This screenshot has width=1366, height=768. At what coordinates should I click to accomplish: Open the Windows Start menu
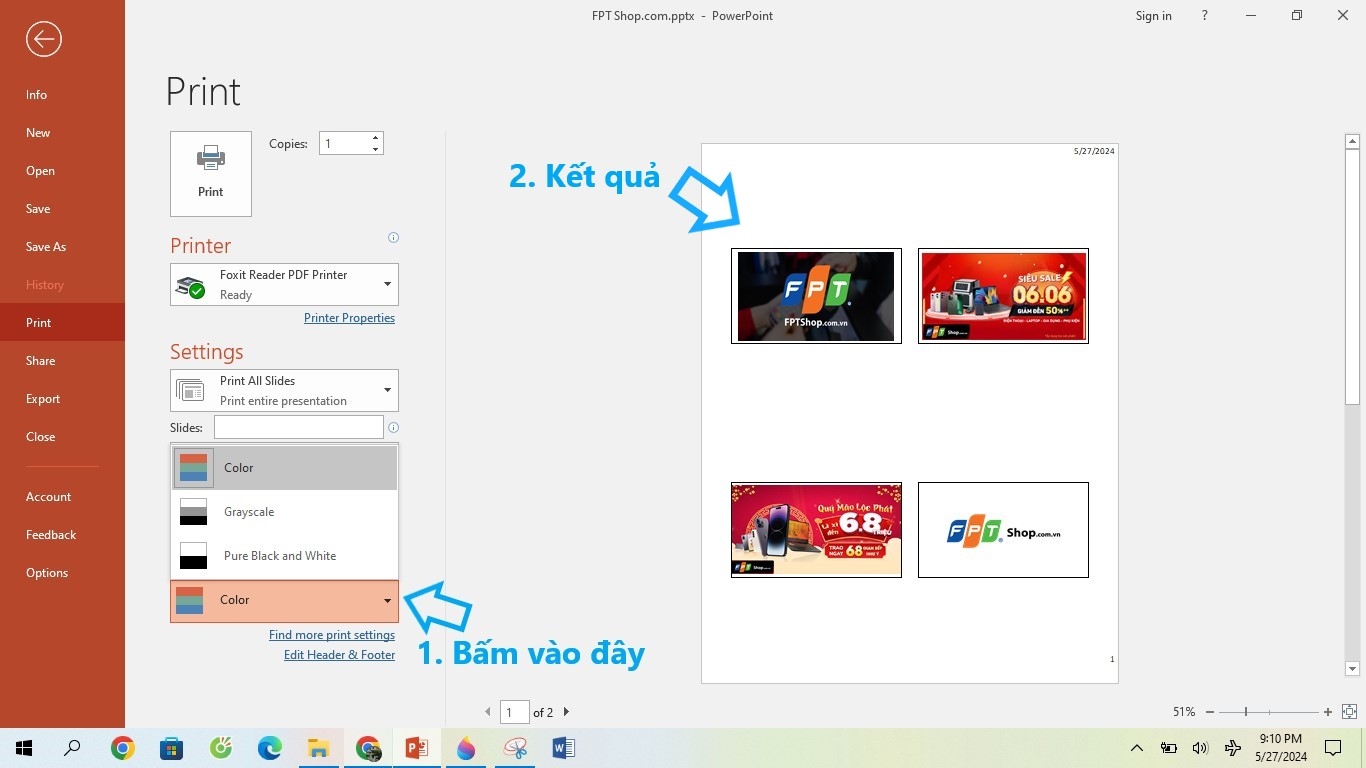coord(24,748)
